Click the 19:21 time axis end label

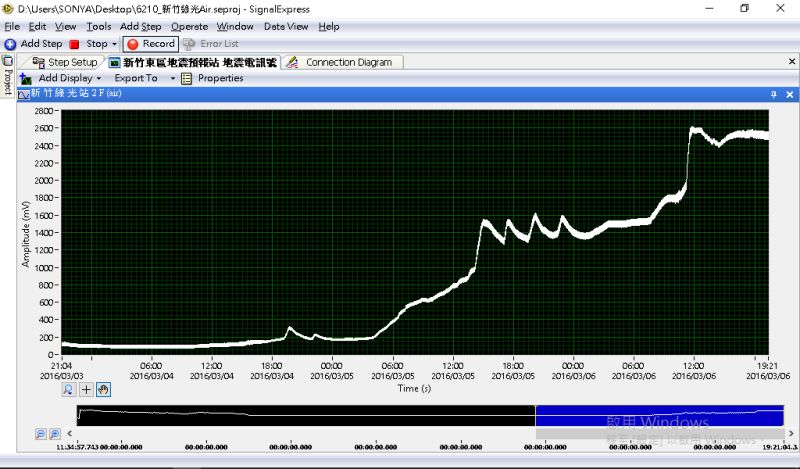[x=767, y=366]
